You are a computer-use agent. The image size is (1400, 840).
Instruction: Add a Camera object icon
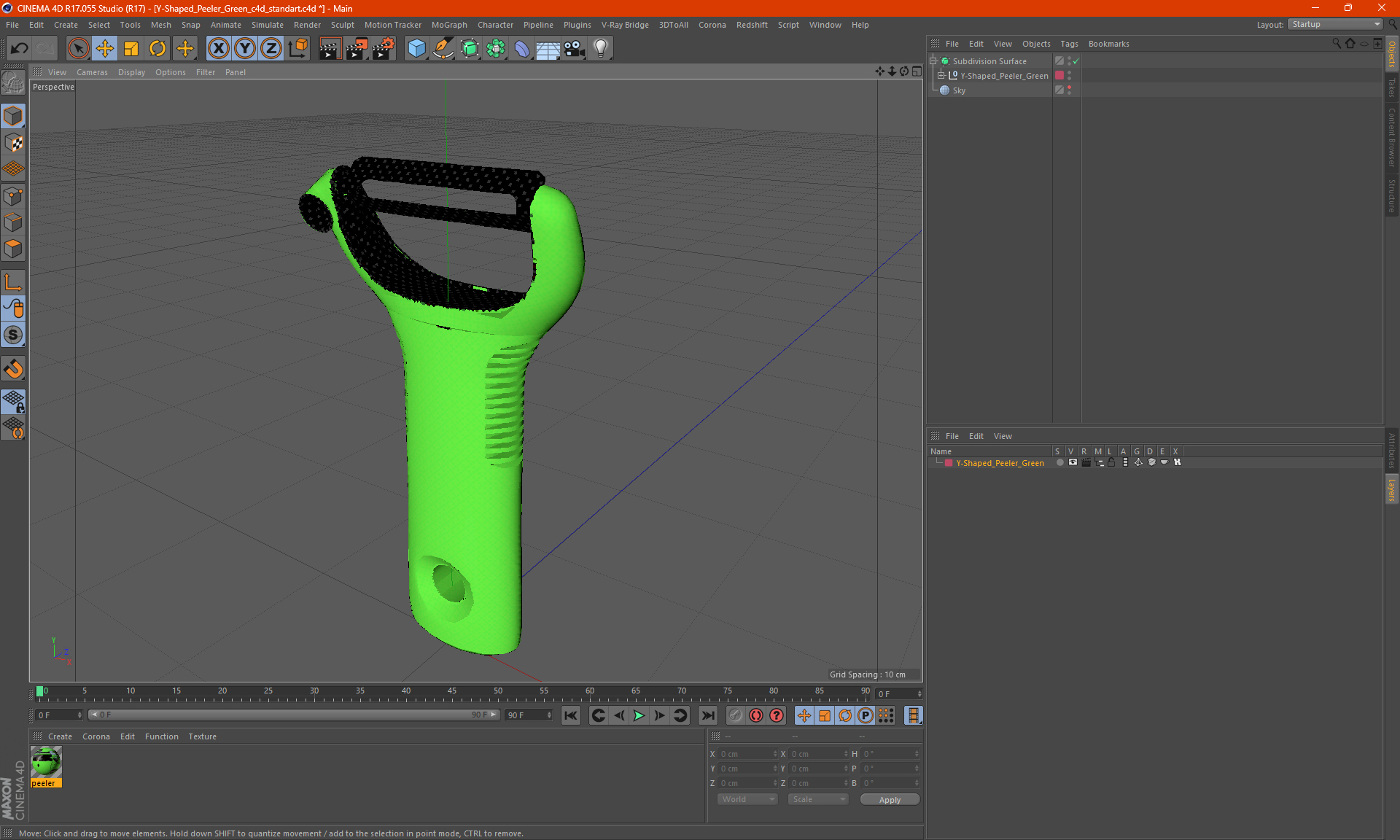575,49
